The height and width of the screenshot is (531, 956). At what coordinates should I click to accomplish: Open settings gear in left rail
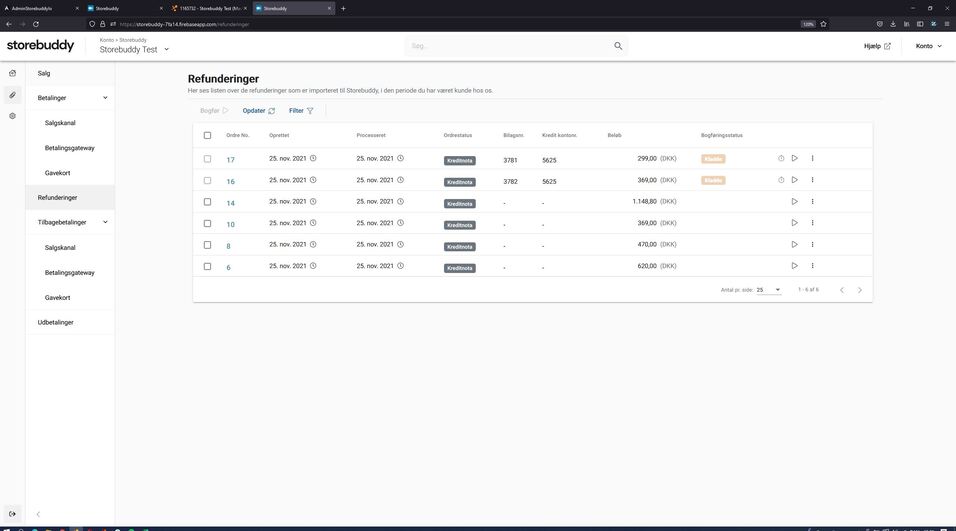[x=12, y=116]
